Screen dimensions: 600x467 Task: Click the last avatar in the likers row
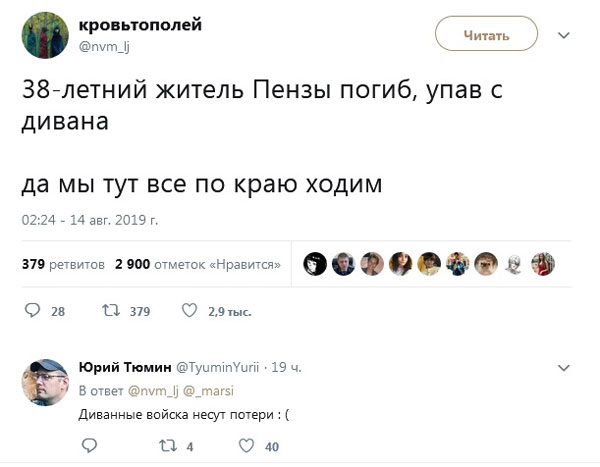tap(542, 263)
